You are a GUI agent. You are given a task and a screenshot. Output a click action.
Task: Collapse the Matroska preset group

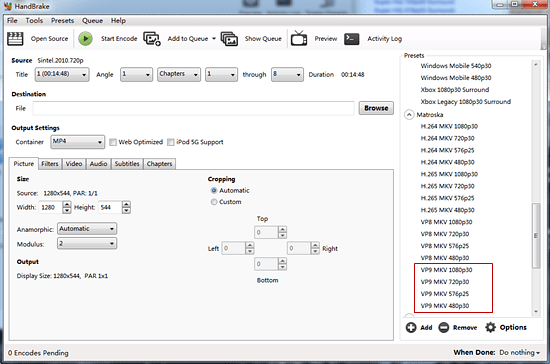(409, 115)
